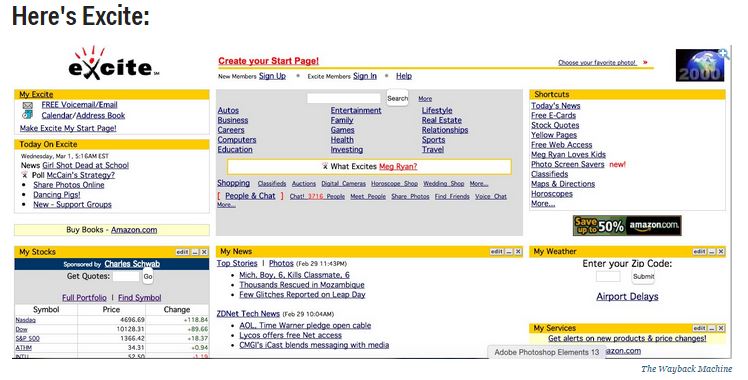Open McCain's Strategy? poll
The height and width of the screenshot is (380, 748).
[81, 175]
